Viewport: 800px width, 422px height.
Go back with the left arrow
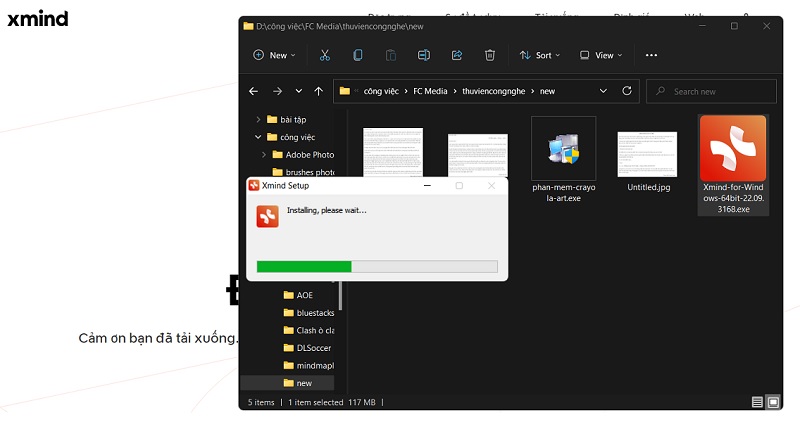point(253,91)
